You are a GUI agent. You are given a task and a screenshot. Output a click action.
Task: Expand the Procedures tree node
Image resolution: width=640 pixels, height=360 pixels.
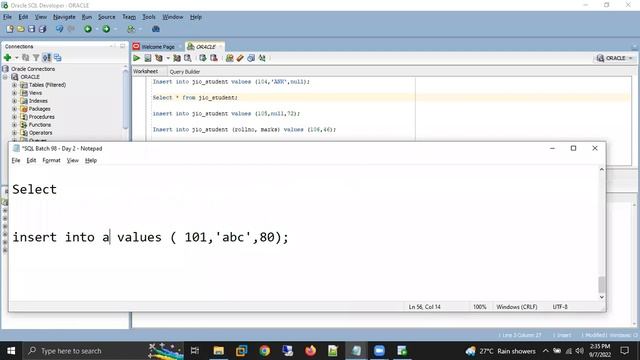(15, 117)
